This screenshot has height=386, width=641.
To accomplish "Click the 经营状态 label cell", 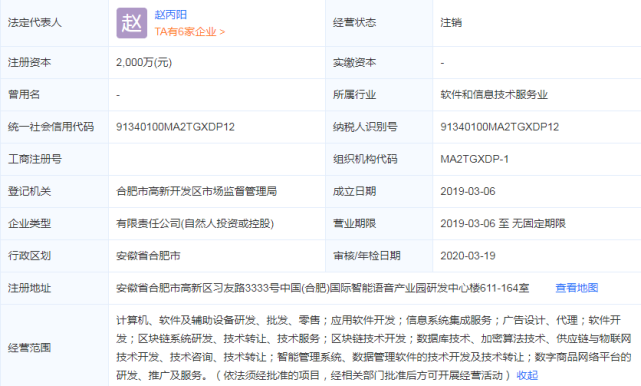I will tap(379, 23).
